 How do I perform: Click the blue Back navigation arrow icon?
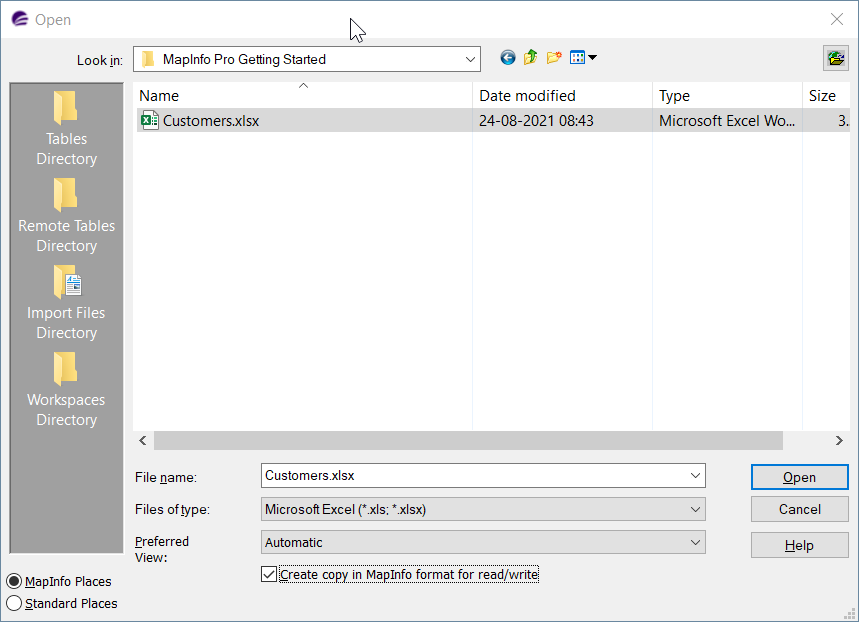508,58
